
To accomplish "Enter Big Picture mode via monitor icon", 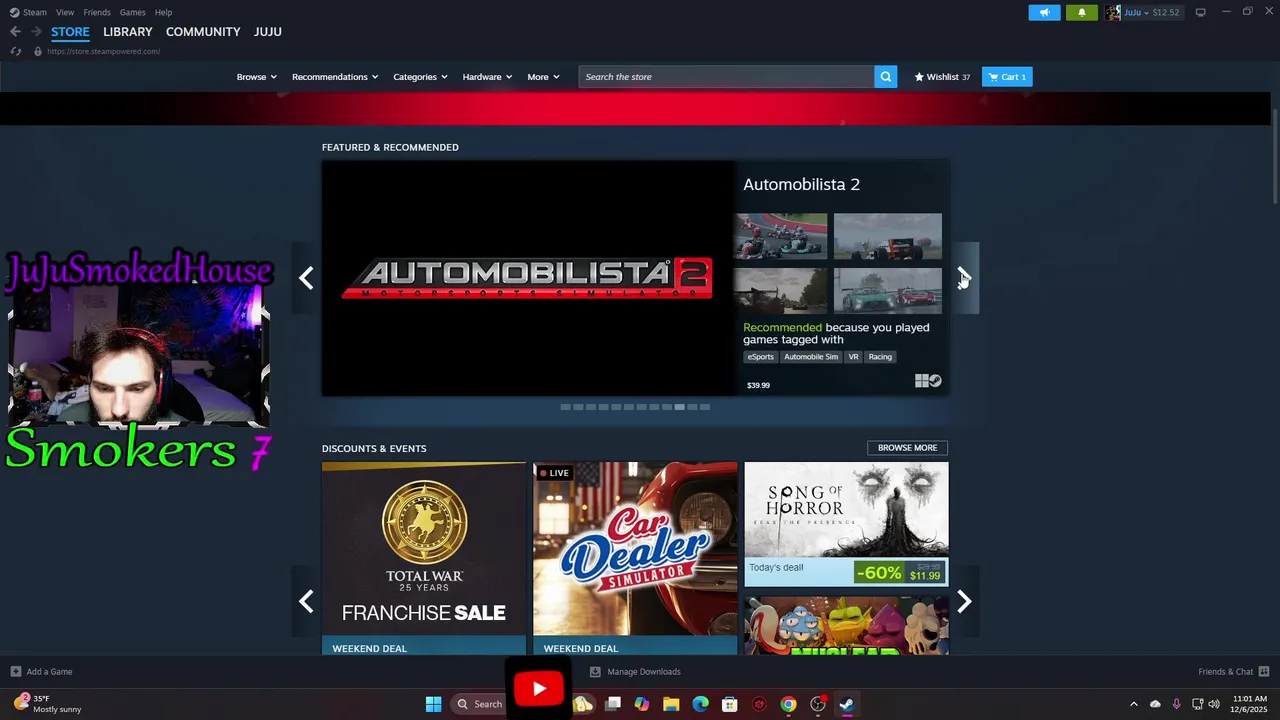I will click(x=1200, y=12).
